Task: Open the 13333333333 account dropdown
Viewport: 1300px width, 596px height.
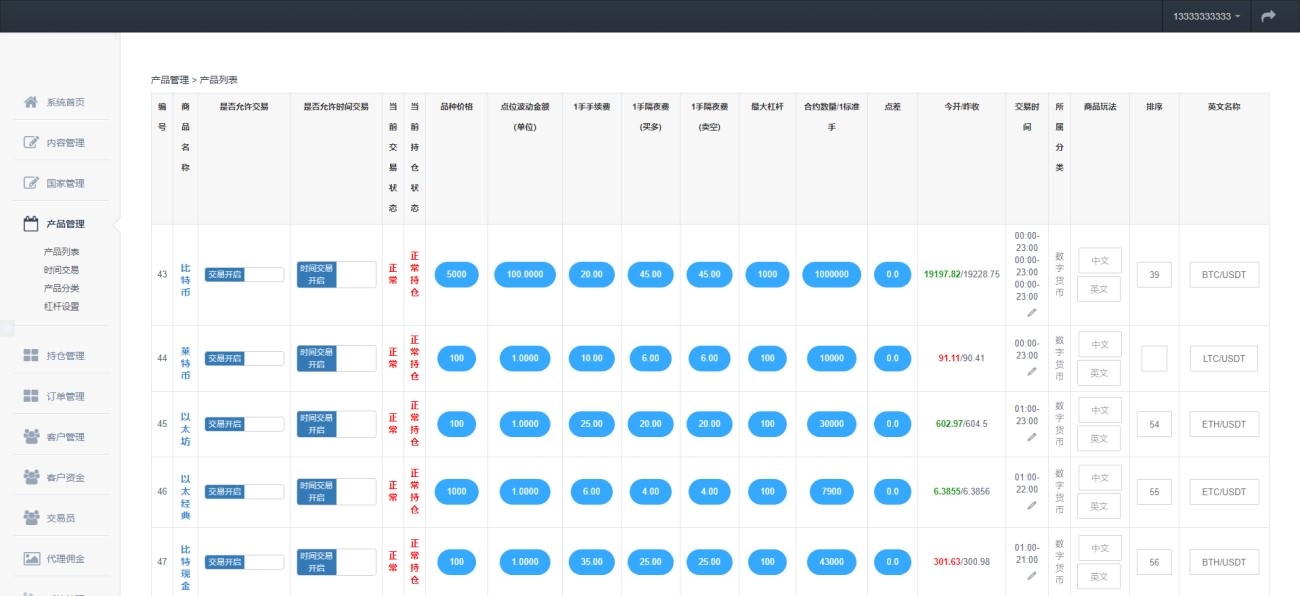Action: click(1206, 16)
